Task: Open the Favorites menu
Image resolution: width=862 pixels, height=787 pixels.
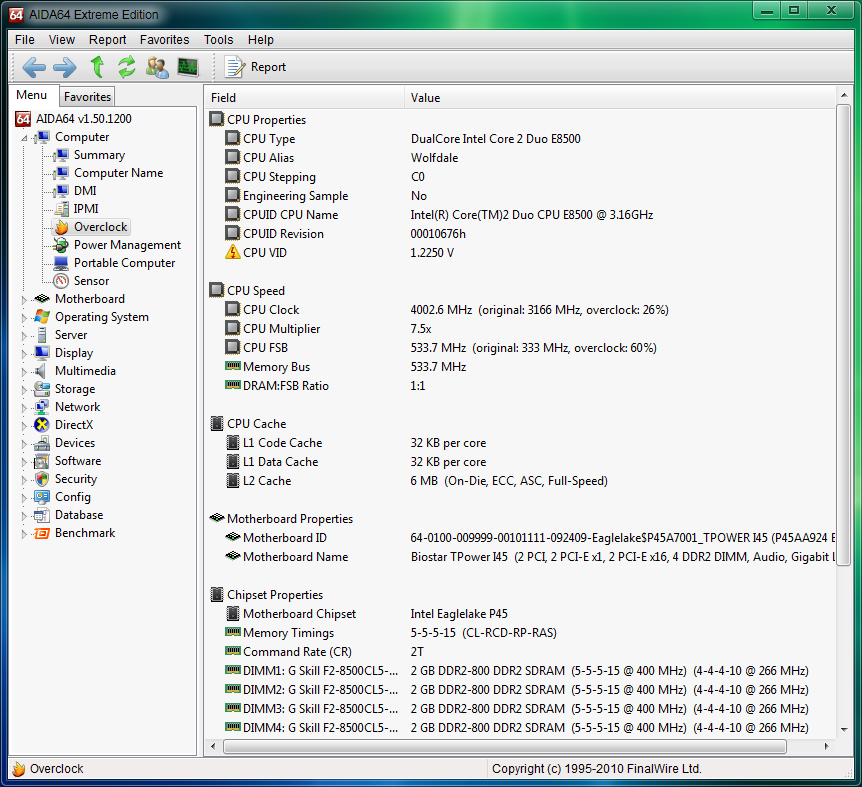Action: [x=164, y=40]
